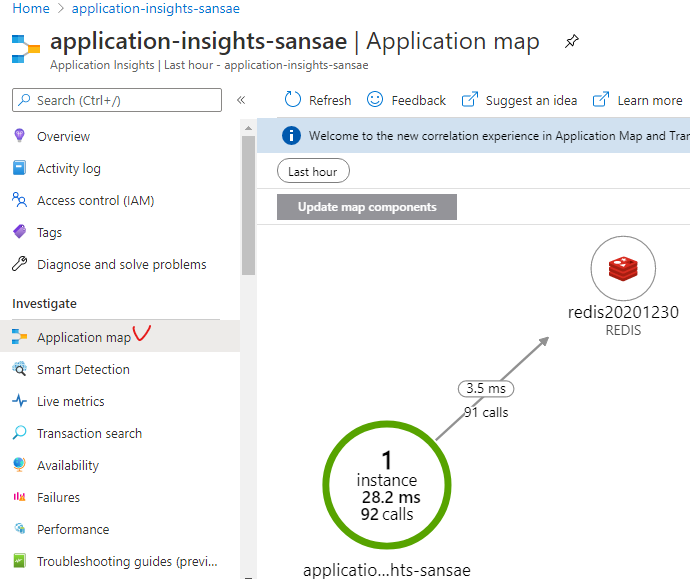The width and height of the screenshot is (690, 579).
Task: Click the Tags icon in sidebar
Action: coord(19,233)
